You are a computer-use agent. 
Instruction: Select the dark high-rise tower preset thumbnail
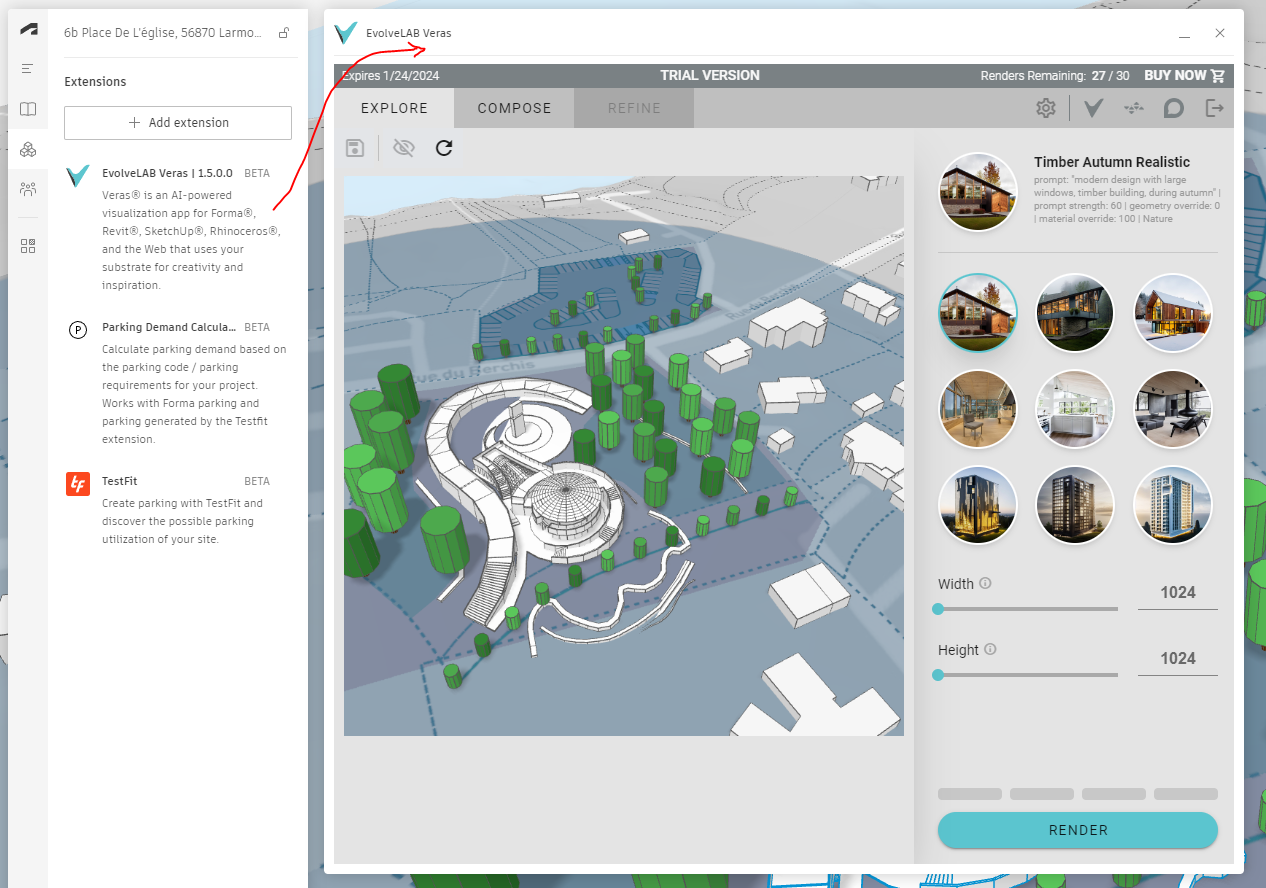click(1075, 505)
